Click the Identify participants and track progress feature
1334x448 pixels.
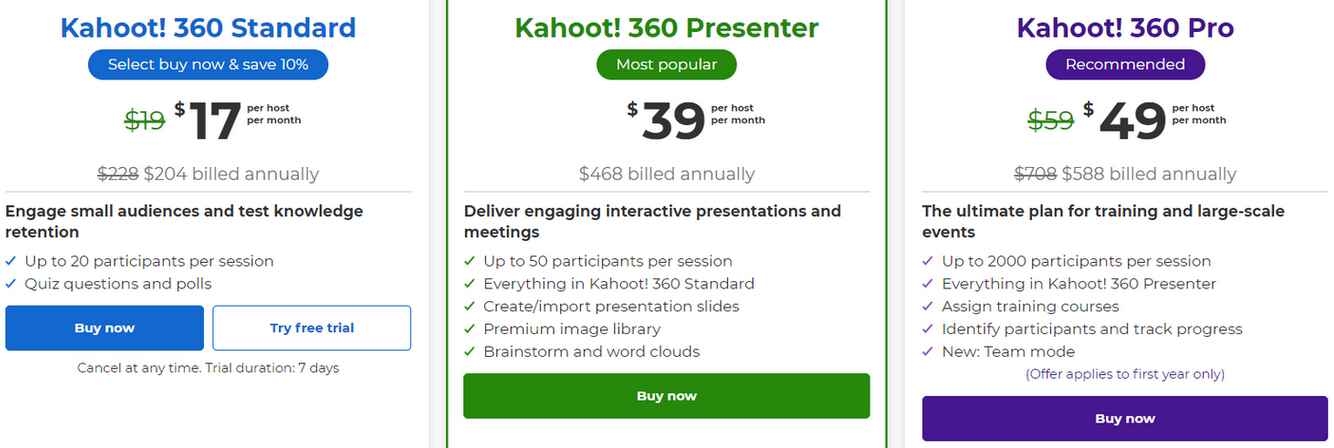pyautogui.click(x=1092, y=329)
